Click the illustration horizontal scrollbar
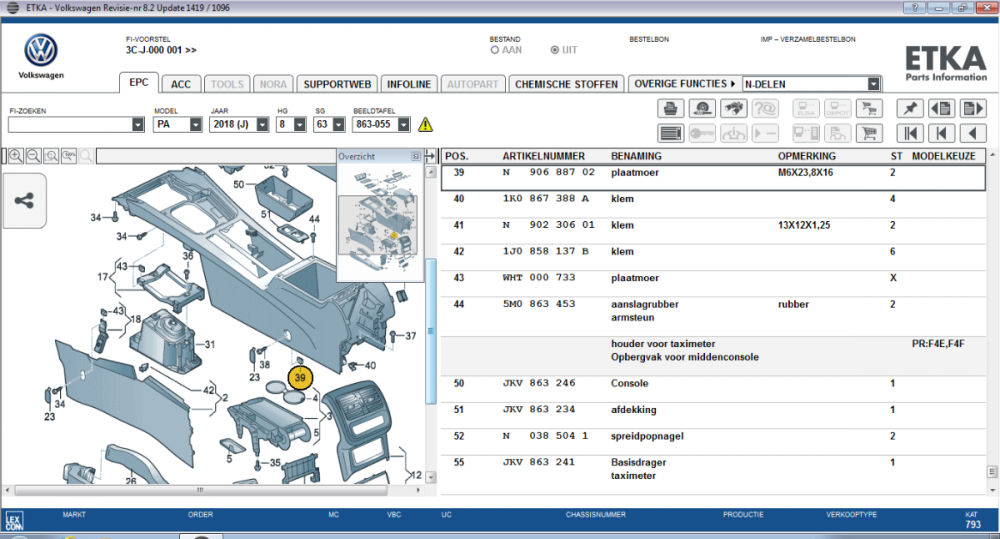Image resolution: width=1000 pixels, height=539 pixels. pos(201,490)
